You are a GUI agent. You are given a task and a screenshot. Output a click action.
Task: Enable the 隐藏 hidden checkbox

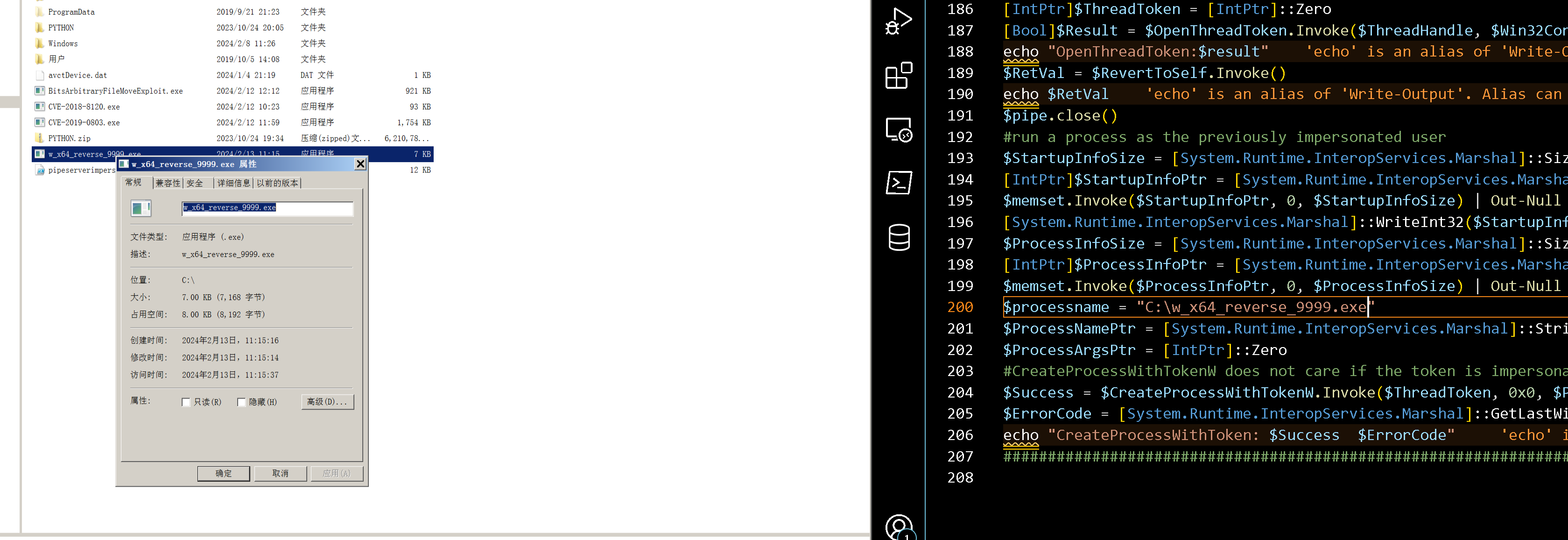click(x=242, y=402)
